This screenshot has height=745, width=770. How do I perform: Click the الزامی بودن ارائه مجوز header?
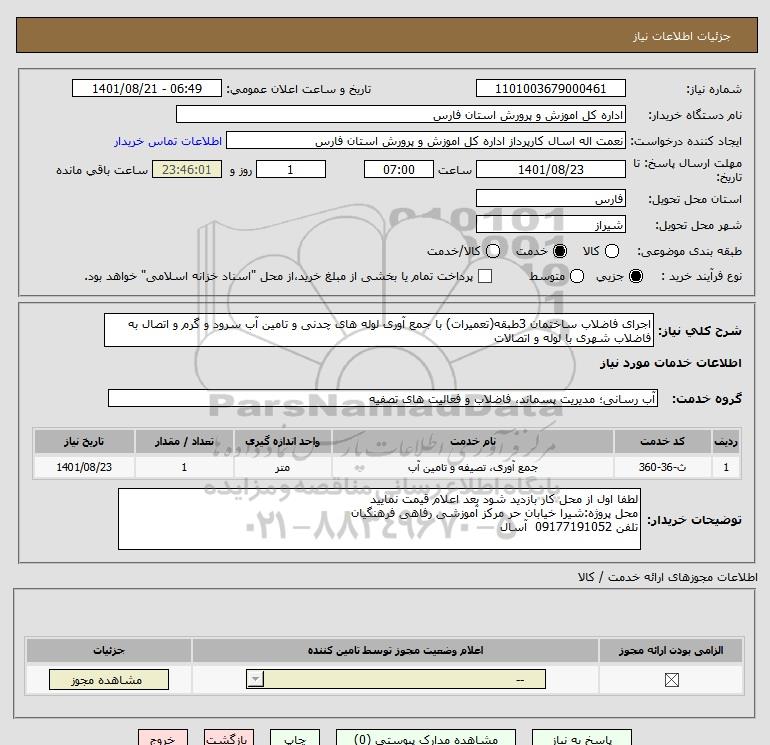coord(671,650)
